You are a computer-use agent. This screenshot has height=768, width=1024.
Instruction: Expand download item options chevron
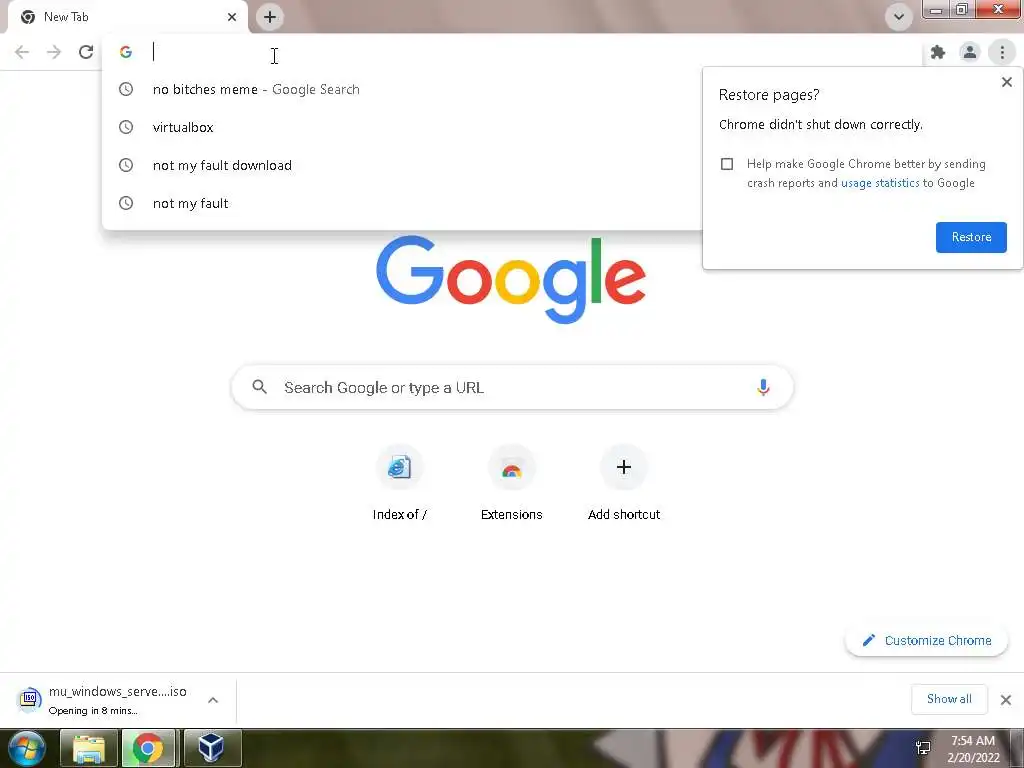pos(213,700)
